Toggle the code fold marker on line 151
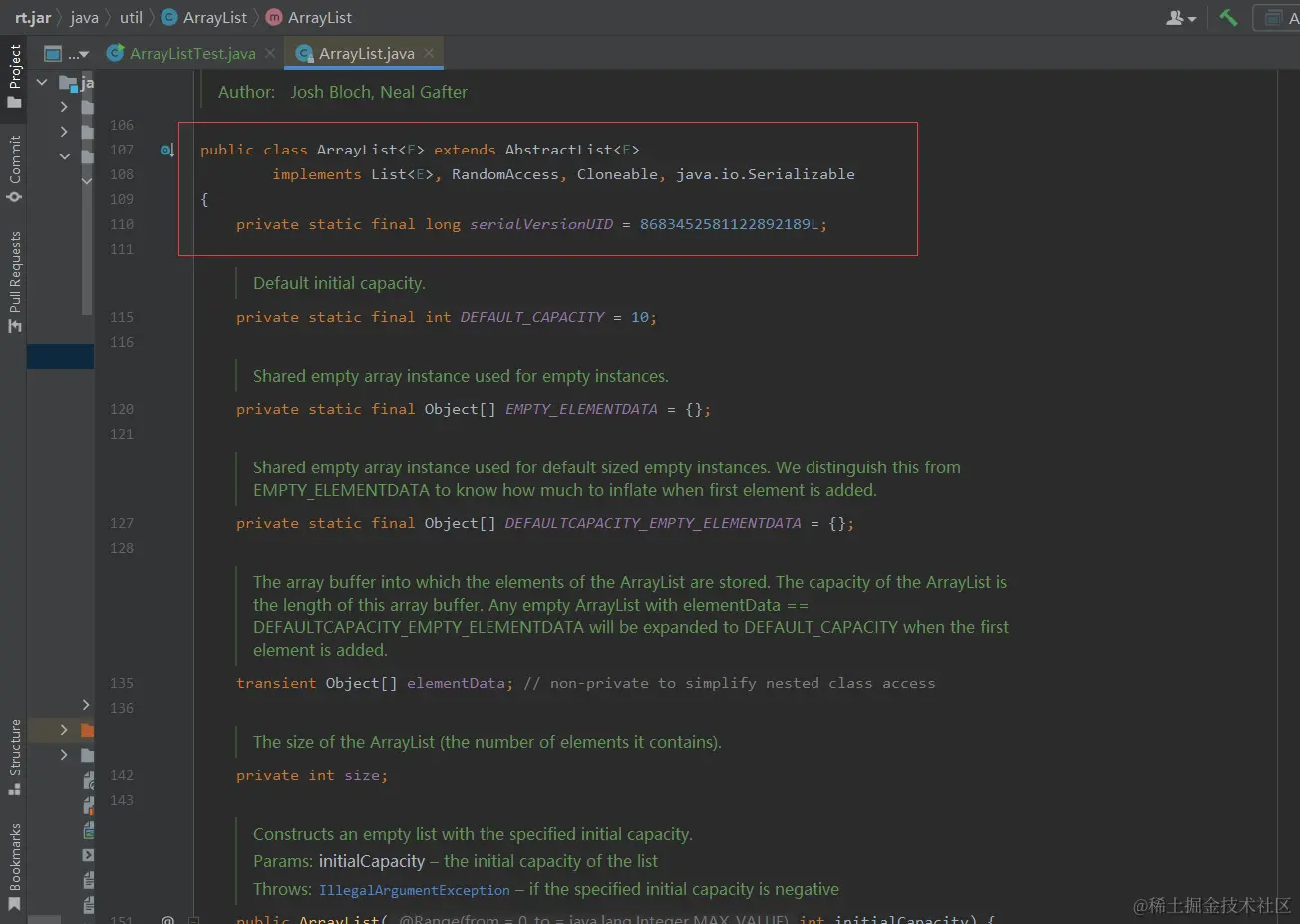The image size is (1300, 924). click(x=194, y=919)
